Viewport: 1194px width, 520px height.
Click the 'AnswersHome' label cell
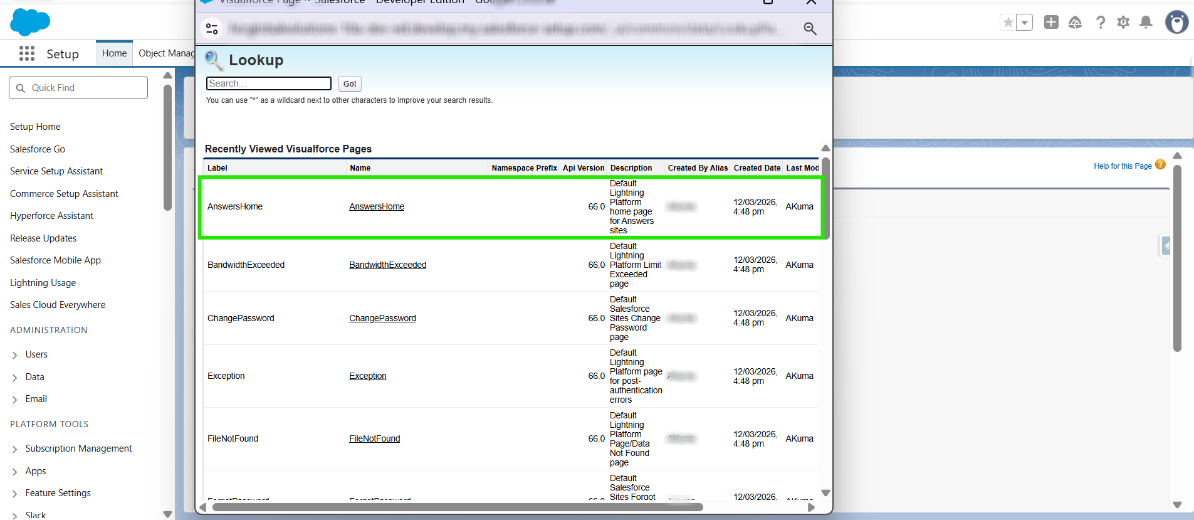point(235,206)
